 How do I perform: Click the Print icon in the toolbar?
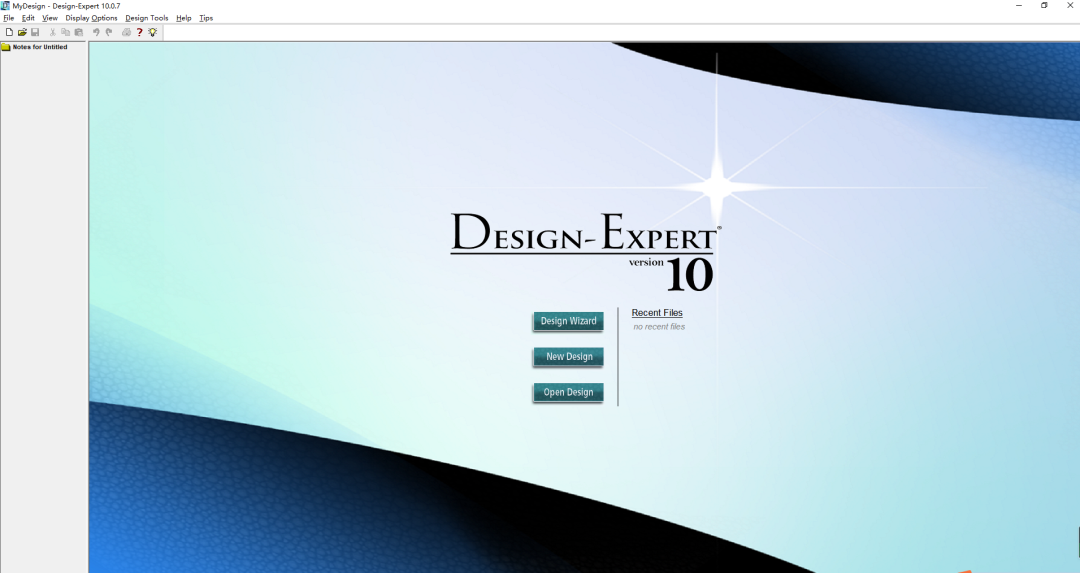[126, 32]
